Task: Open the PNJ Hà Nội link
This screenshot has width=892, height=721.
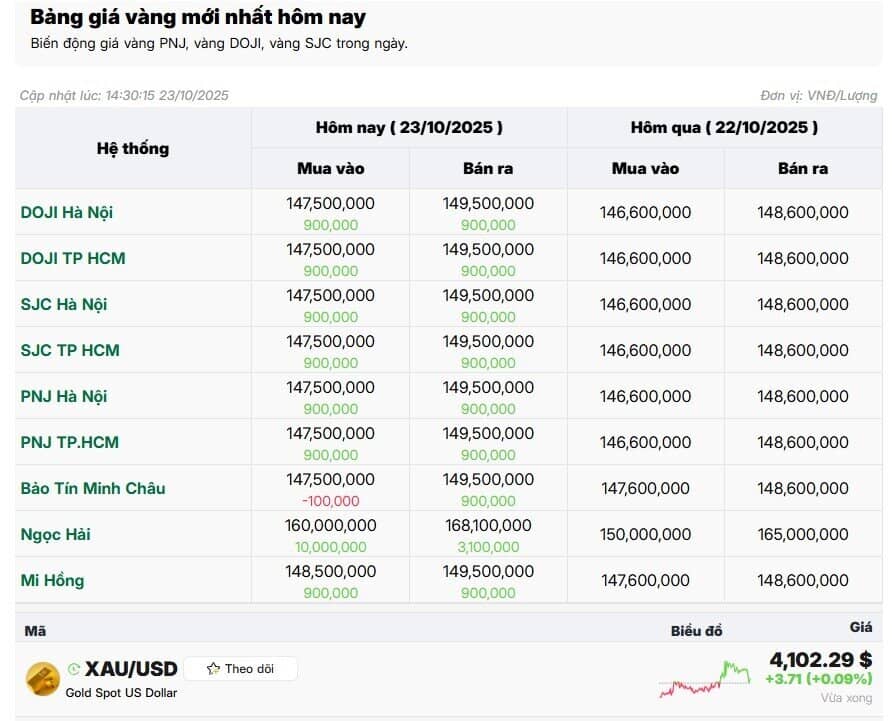Action: click(64, 396)
